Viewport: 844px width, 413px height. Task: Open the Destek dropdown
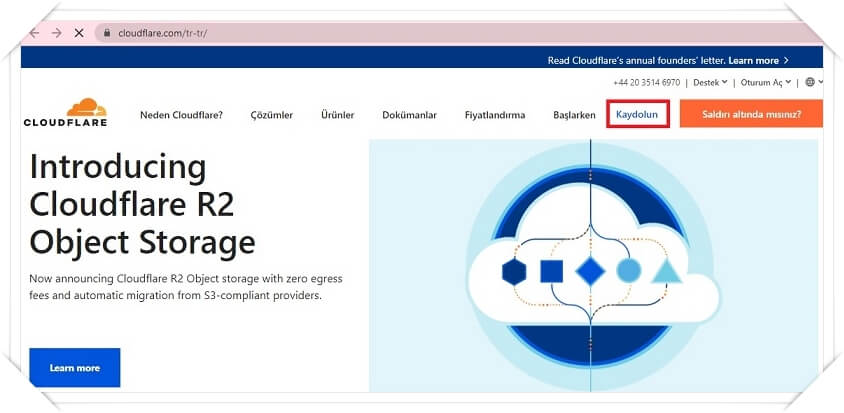click(x=710, y=82)
